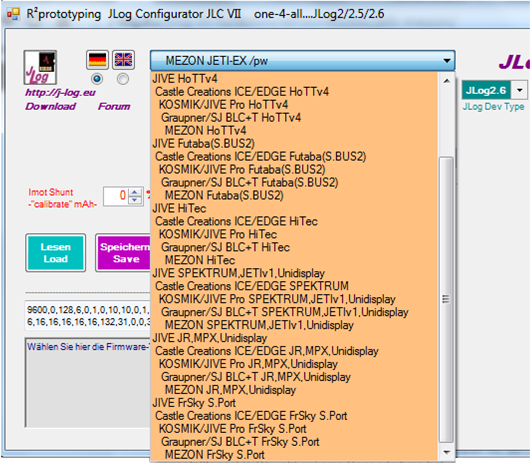Select MEZON HiTec entry
The width and height of the screenshot is (532, 470).
click(x=294, y=260)
